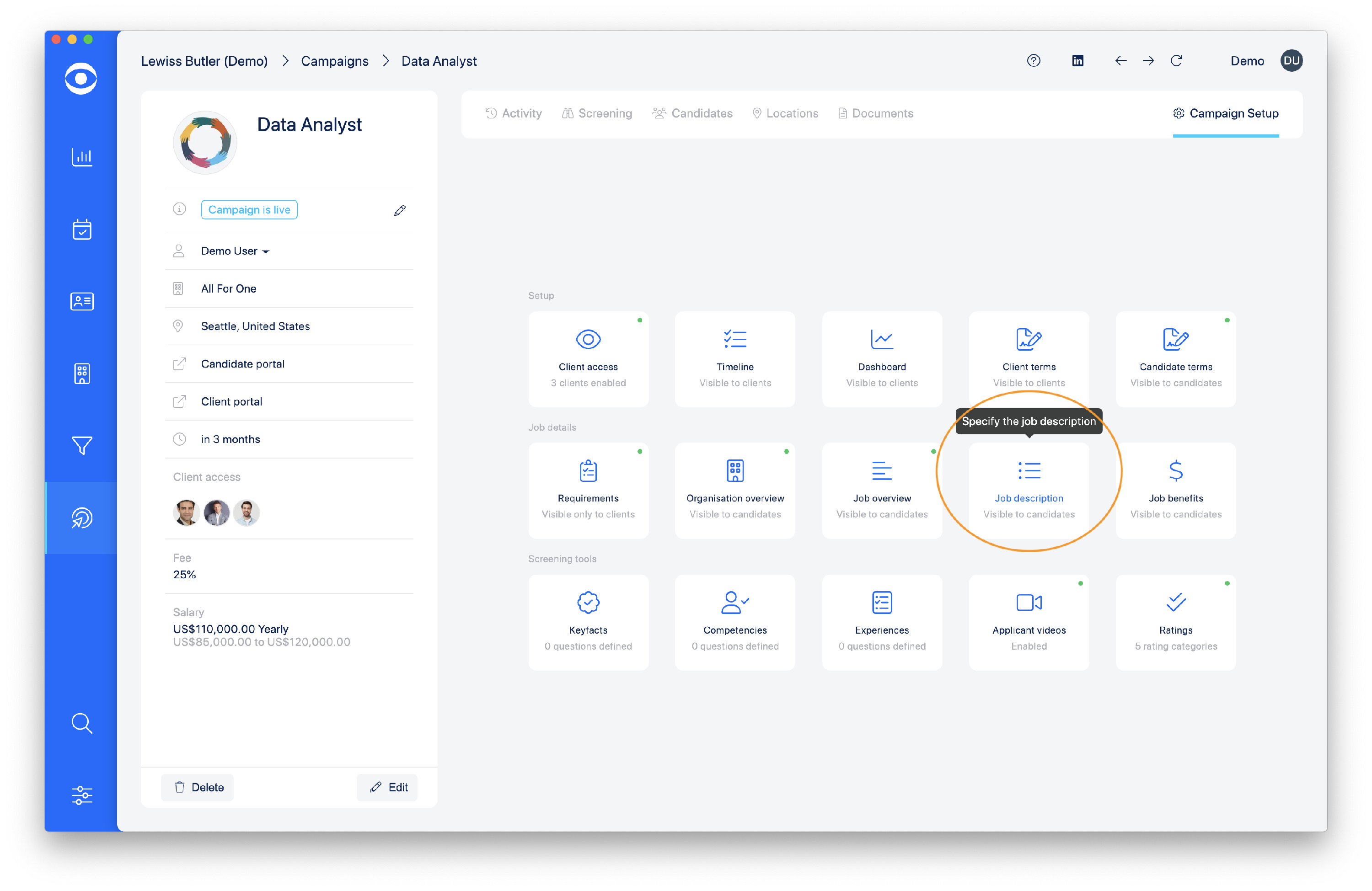Click the Delete button

[x=198, y=787]
